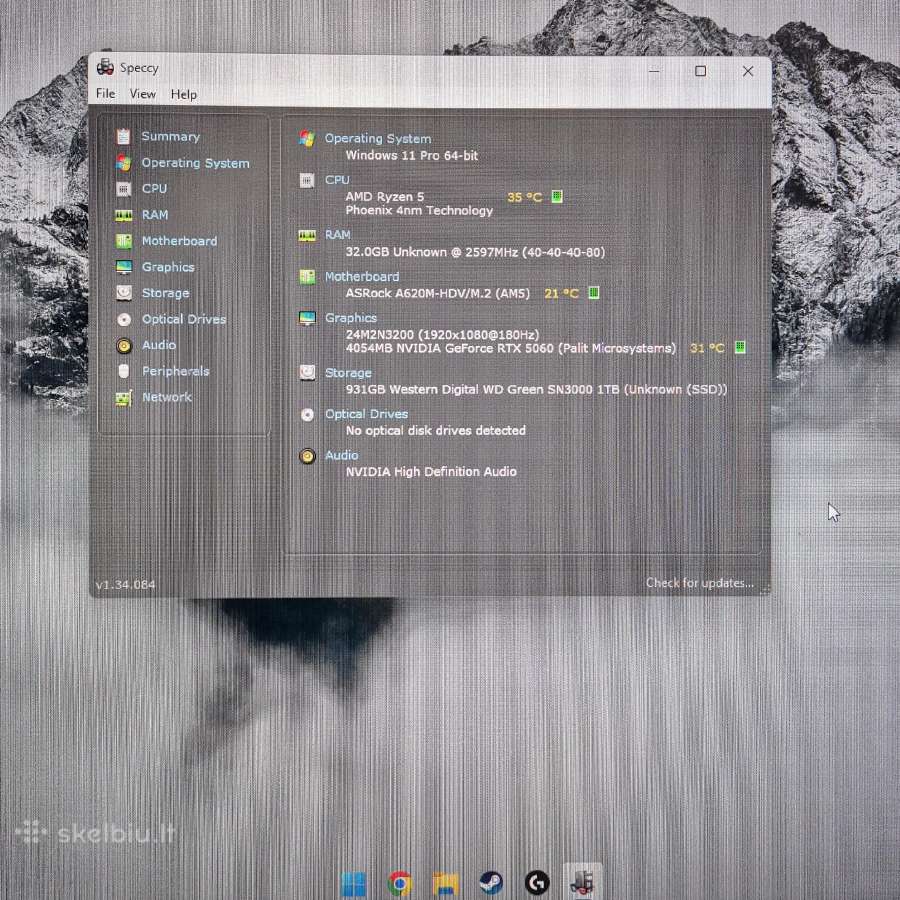900x900 pixels.
Task: Select Graphics in the sidebar
Action: point(168,267)
